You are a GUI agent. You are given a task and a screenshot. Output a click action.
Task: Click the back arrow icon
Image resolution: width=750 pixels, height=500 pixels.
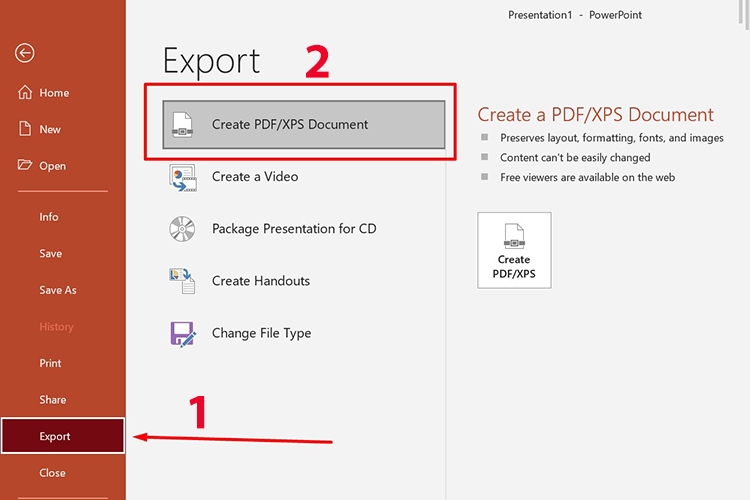pyautogui.click(x=24, y=53)
